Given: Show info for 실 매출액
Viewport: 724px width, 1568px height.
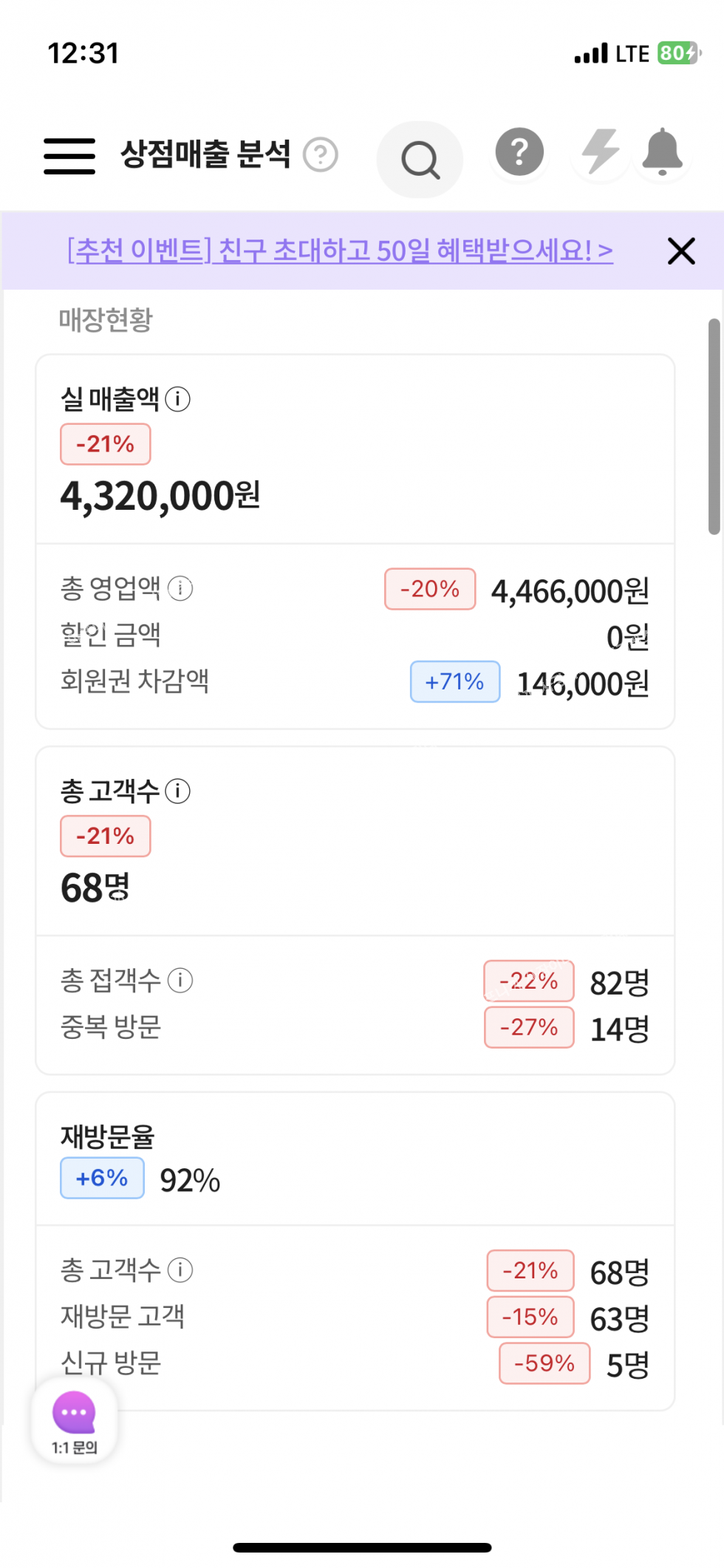Looking at the screenshot, I should (x=178, y=399).
